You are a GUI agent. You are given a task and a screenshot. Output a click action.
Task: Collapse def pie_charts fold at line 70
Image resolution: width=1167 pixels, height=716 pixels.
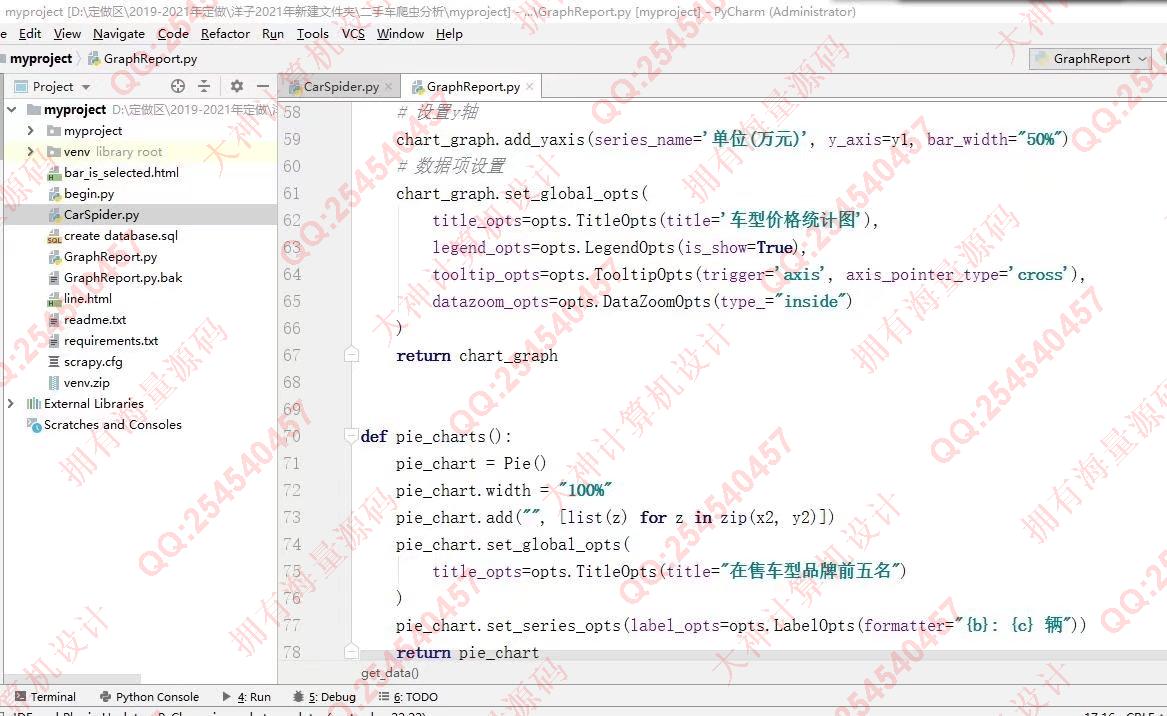[351, 436]
